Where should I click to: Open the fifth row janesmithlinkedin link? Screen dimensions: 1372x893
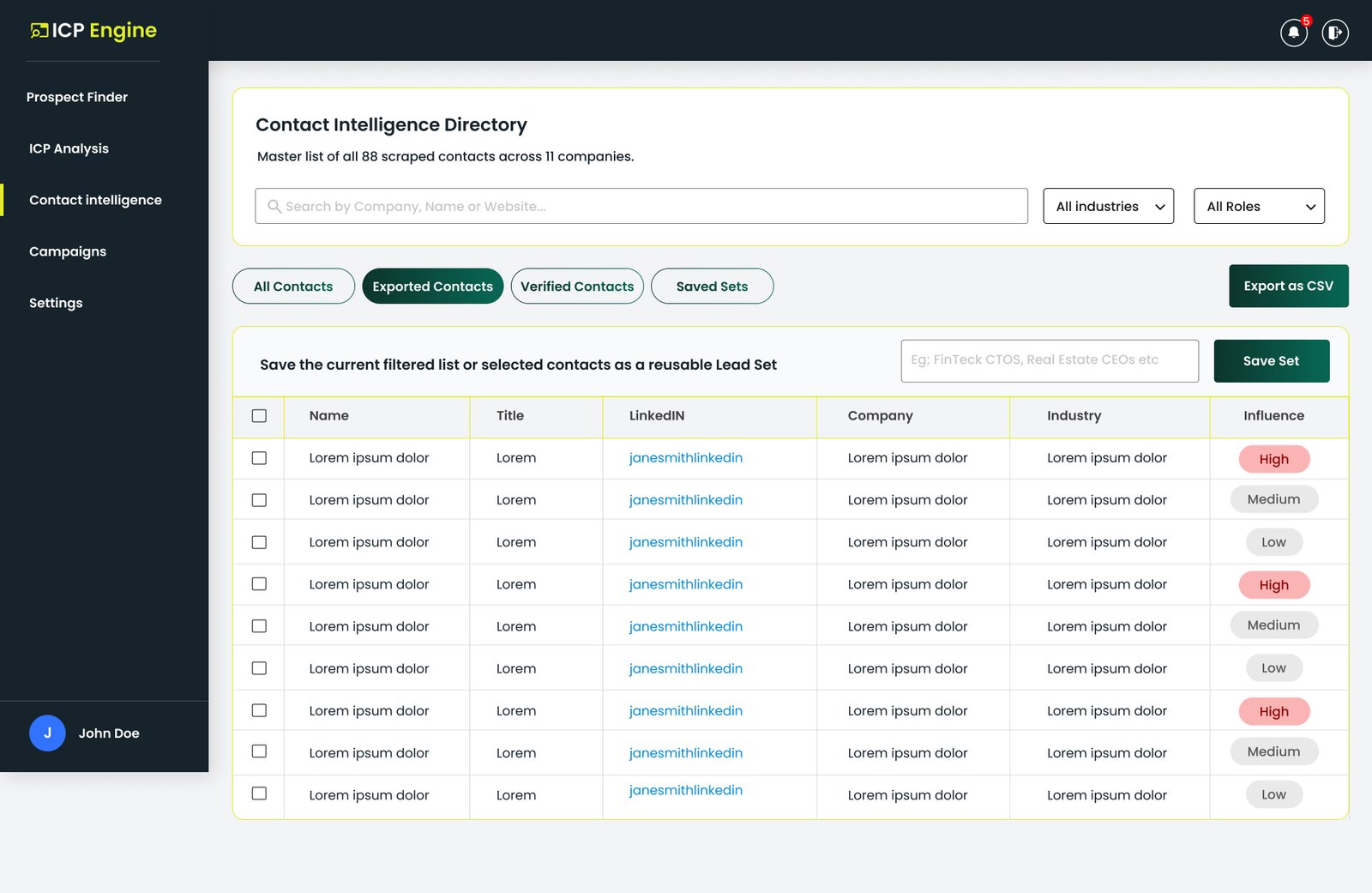coord(686,626)
